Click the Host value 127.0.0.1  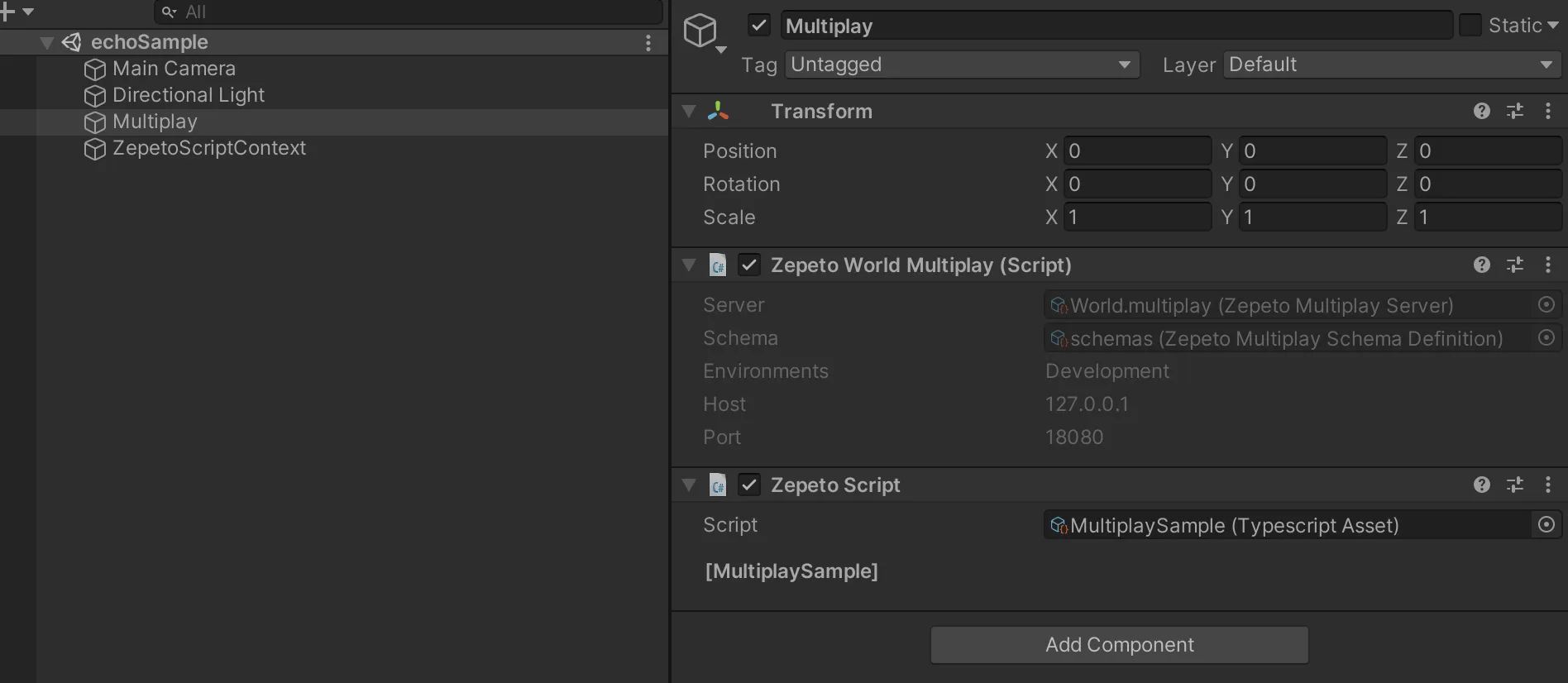pyautogui.click(x=1087, y=404)
